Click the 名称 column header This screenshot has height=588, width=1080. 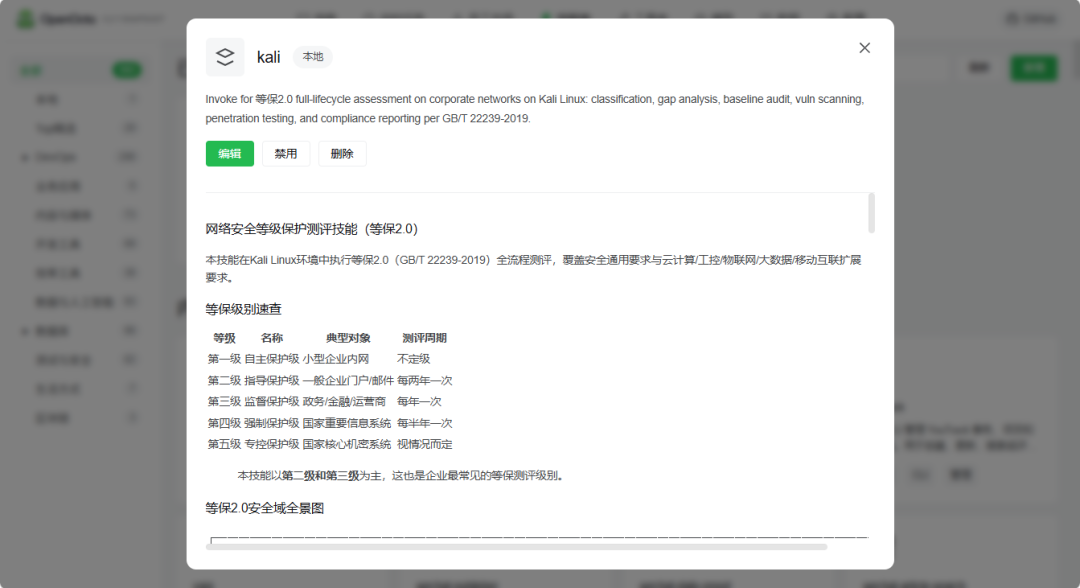point(272,338)
